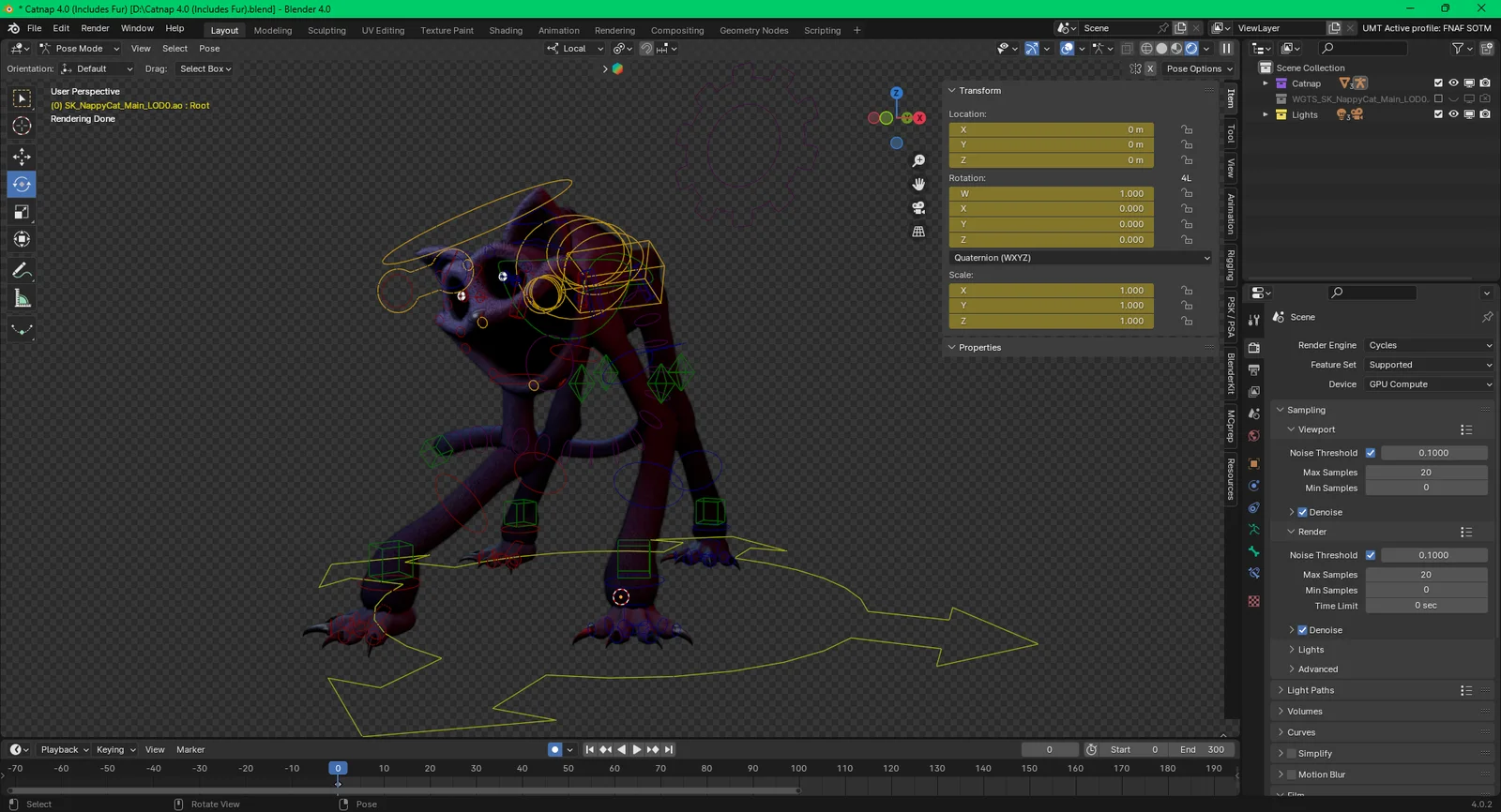Open Feature Set Supported dropdown
Image resolution: width=1501 pixels, height=812 pixels.
[1430, 365]
